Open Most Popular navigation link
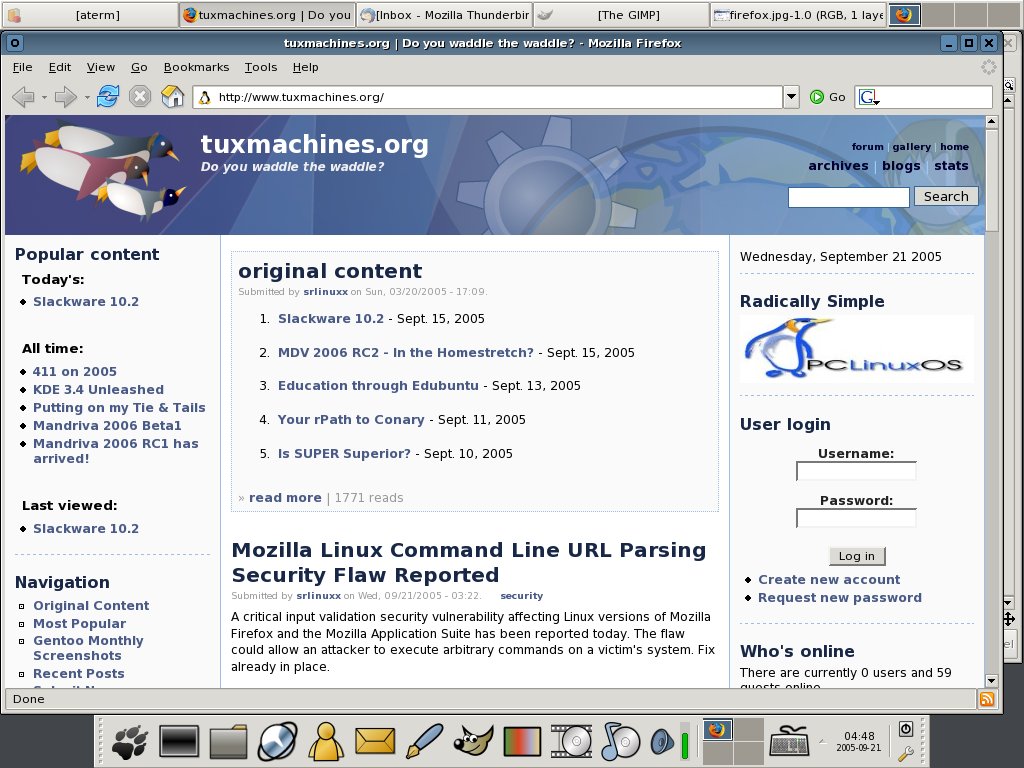Screen dimensions: 1024x768 (80, 624)
